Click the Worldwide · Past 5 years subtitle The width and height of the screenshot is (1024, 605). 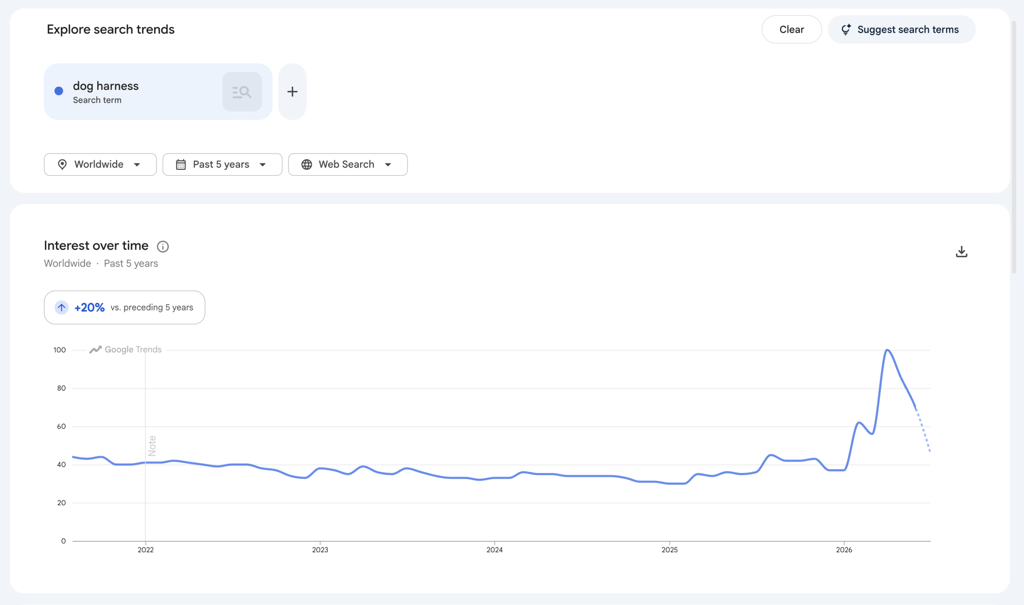(x=101, y=263)
